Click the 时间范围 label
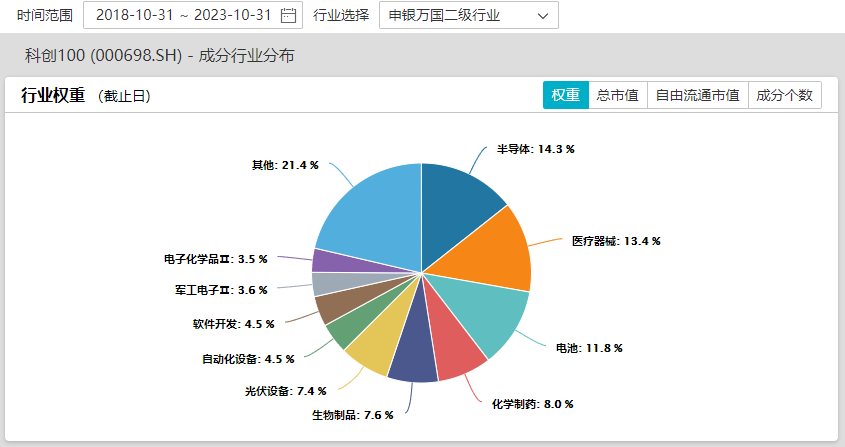Image resolution: width=845 pixels, height=447 pixels. tap(45, 15)
